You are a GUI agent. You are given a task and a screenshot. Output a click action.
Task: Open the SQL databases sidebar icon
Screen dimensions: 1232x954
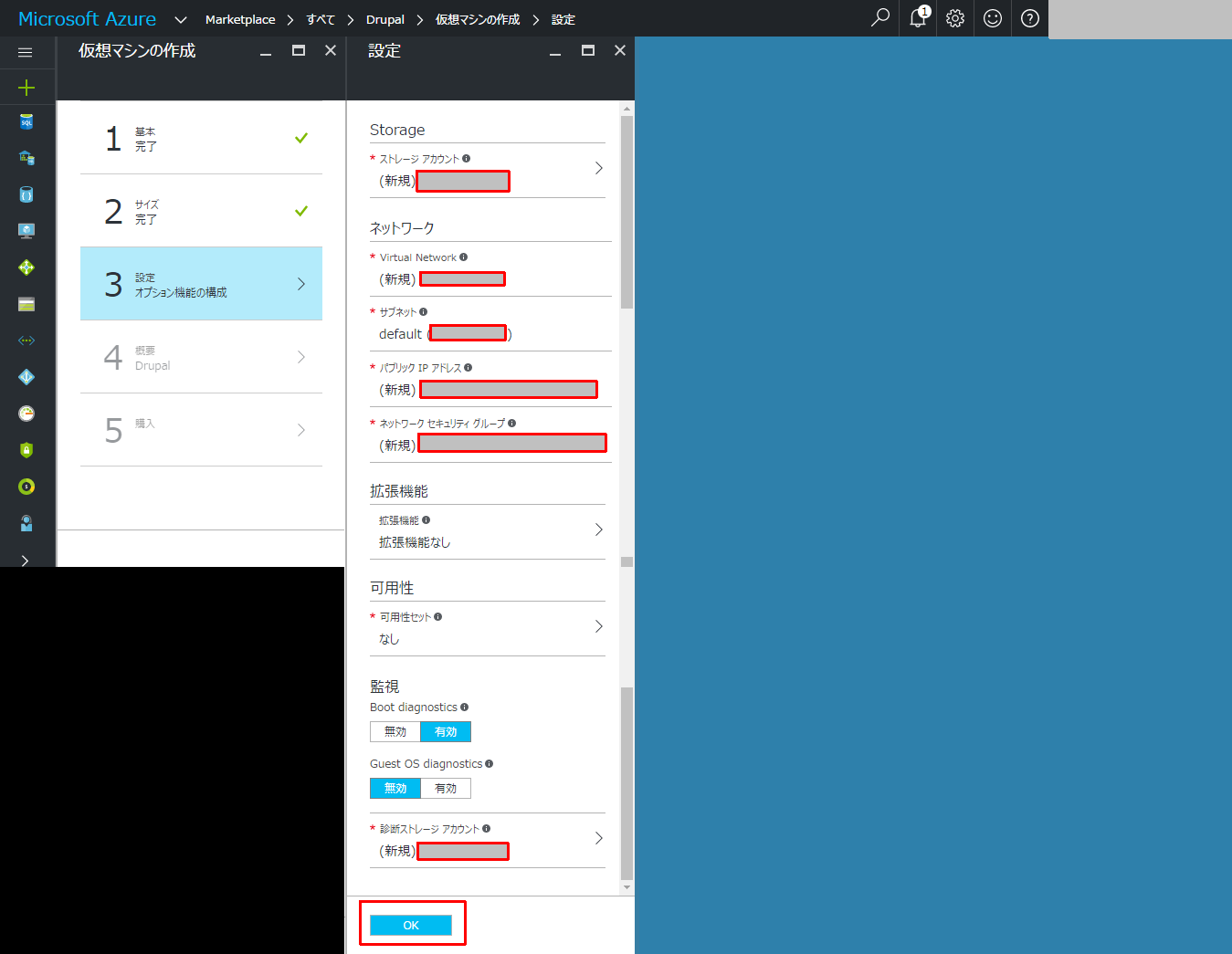pyautogui.click(x=26, y=121)
